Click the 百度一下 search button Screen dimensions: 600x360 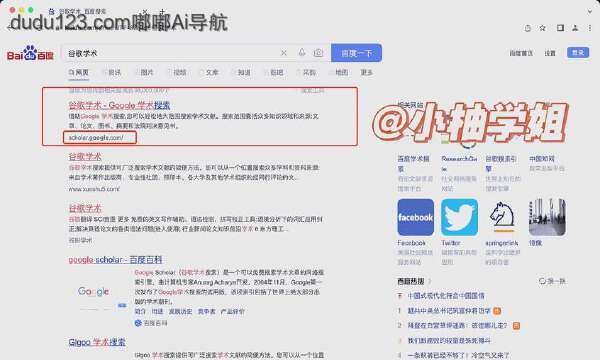356,53
